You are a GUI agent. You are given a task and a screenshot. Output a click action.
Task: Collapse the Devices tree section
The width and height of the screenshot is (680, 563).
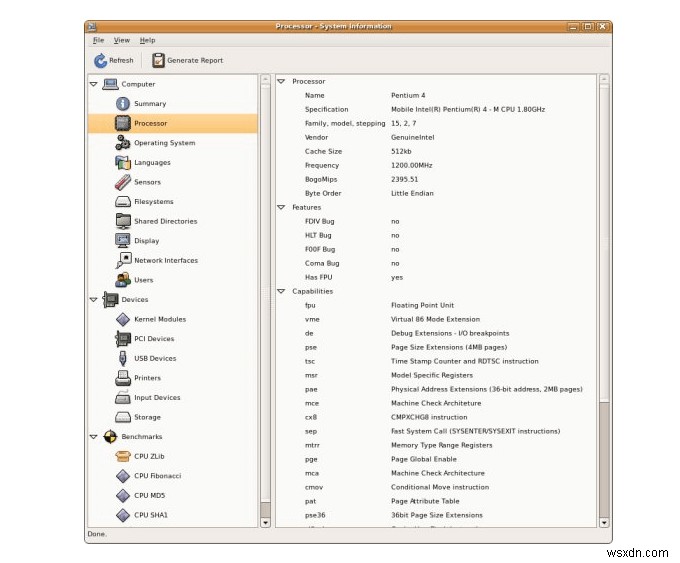tap(94, 300)
